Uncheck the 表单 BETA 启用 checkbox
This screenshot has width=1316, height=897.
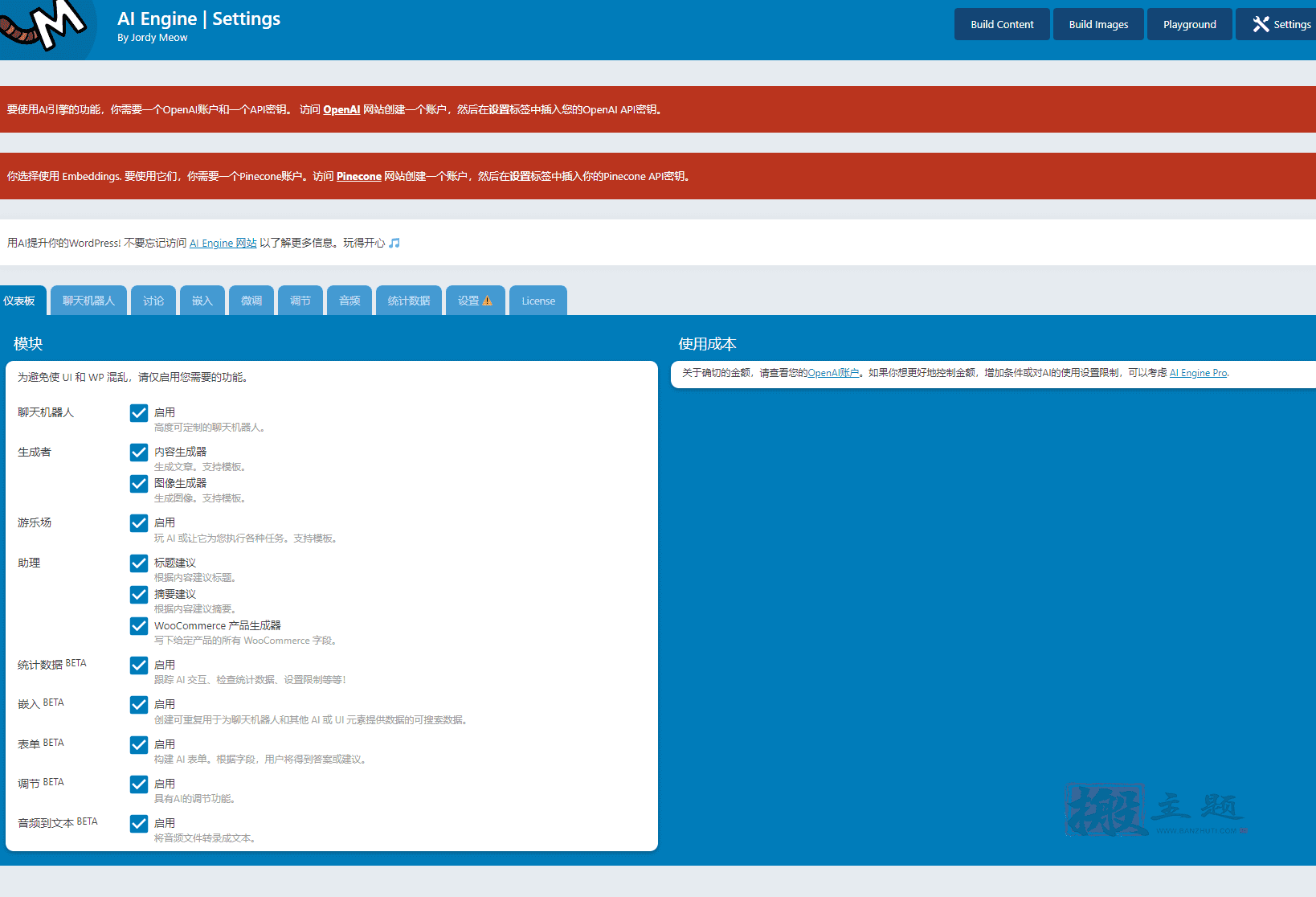click(x=139, y=745)
